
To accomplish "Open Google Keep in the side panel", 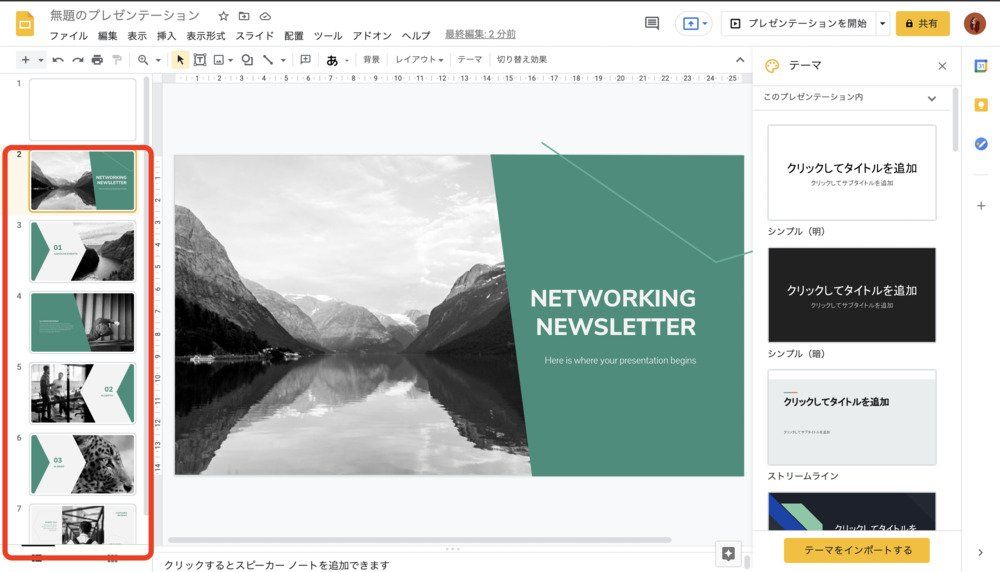I will [x=981, y=105].
